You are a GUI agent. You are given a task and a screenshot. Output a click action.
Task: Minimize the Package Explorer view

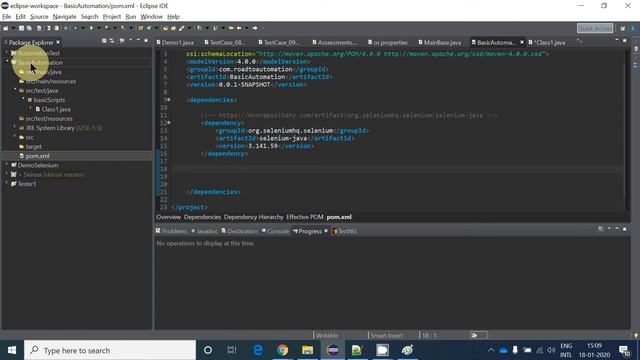(x=138, y=41)
